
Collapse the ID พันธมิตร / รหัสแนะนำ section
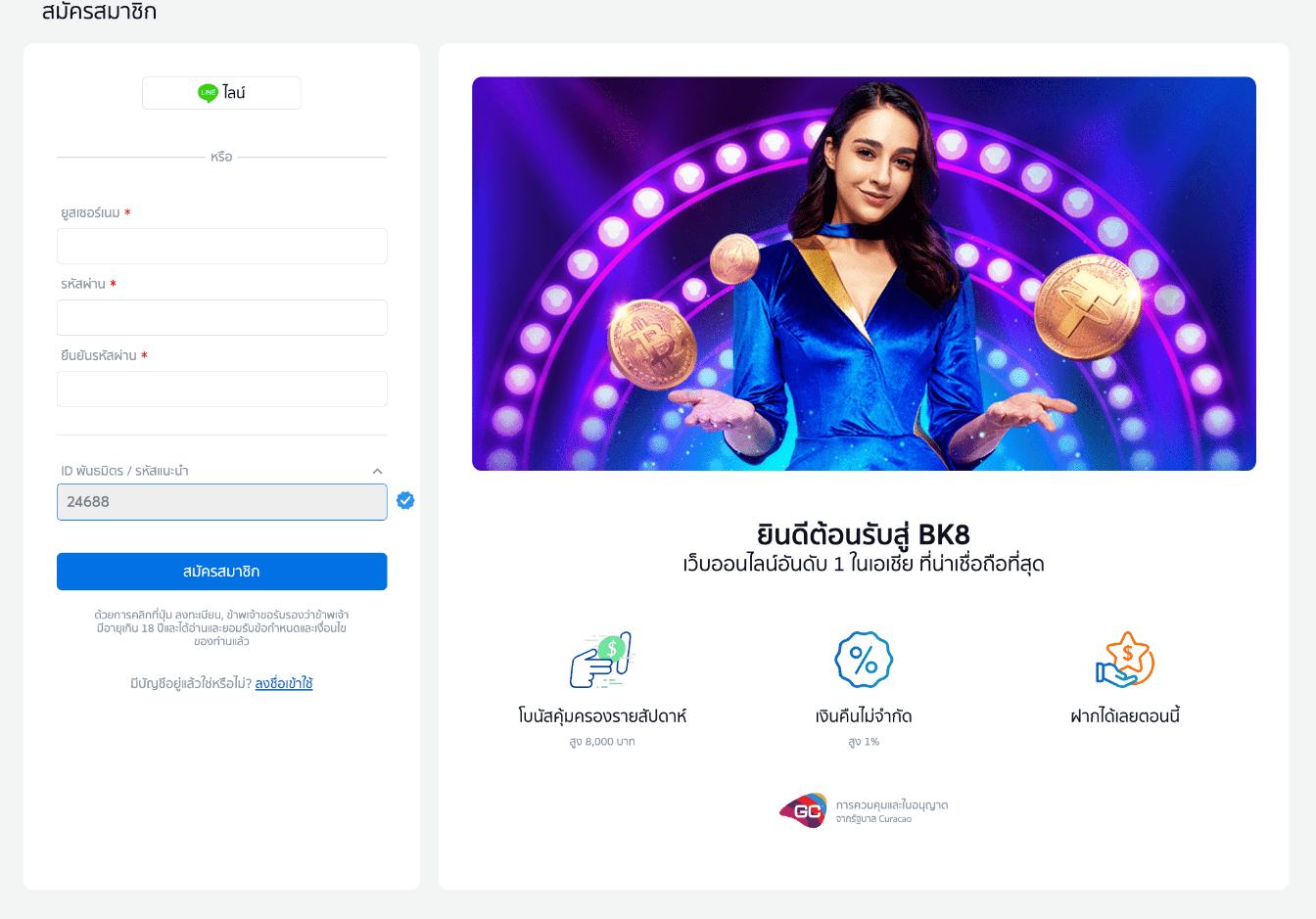coord(377,471)
